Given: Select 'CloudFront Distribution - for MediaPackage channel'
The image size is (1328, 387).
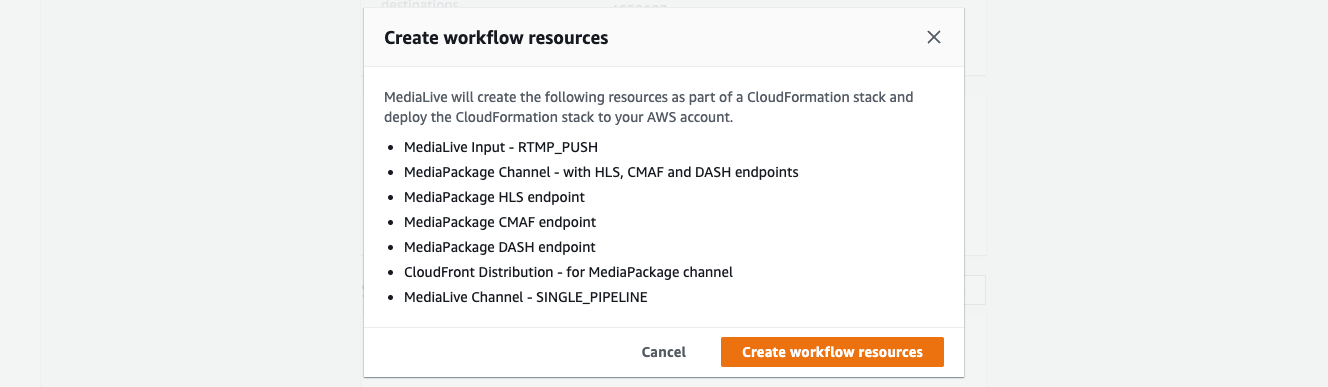Looking at the screenshot, I should [568, 272].
